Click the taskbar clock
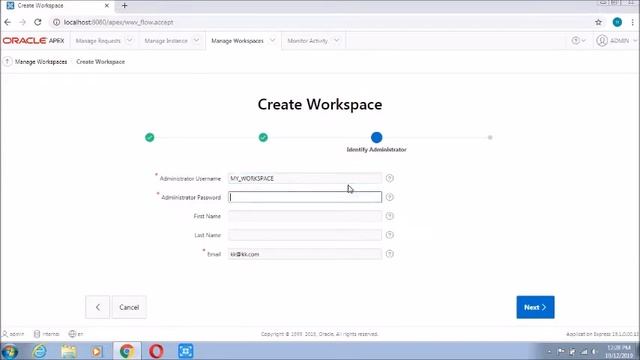 619,351
